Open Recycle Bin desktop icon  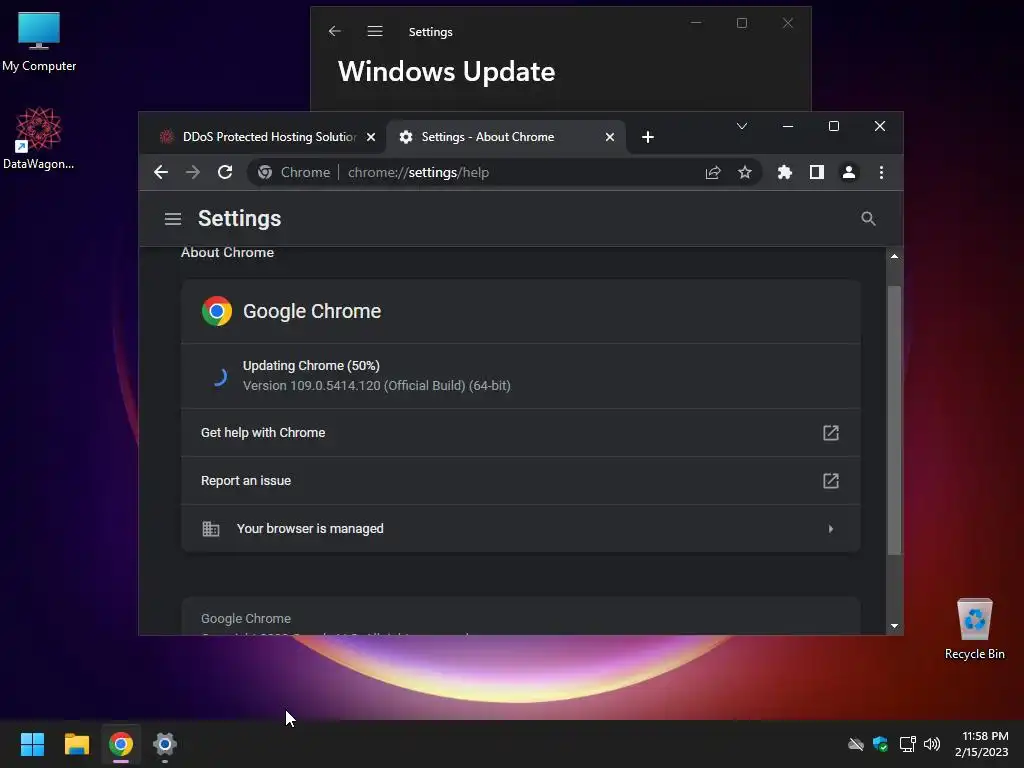coord(974,629)
